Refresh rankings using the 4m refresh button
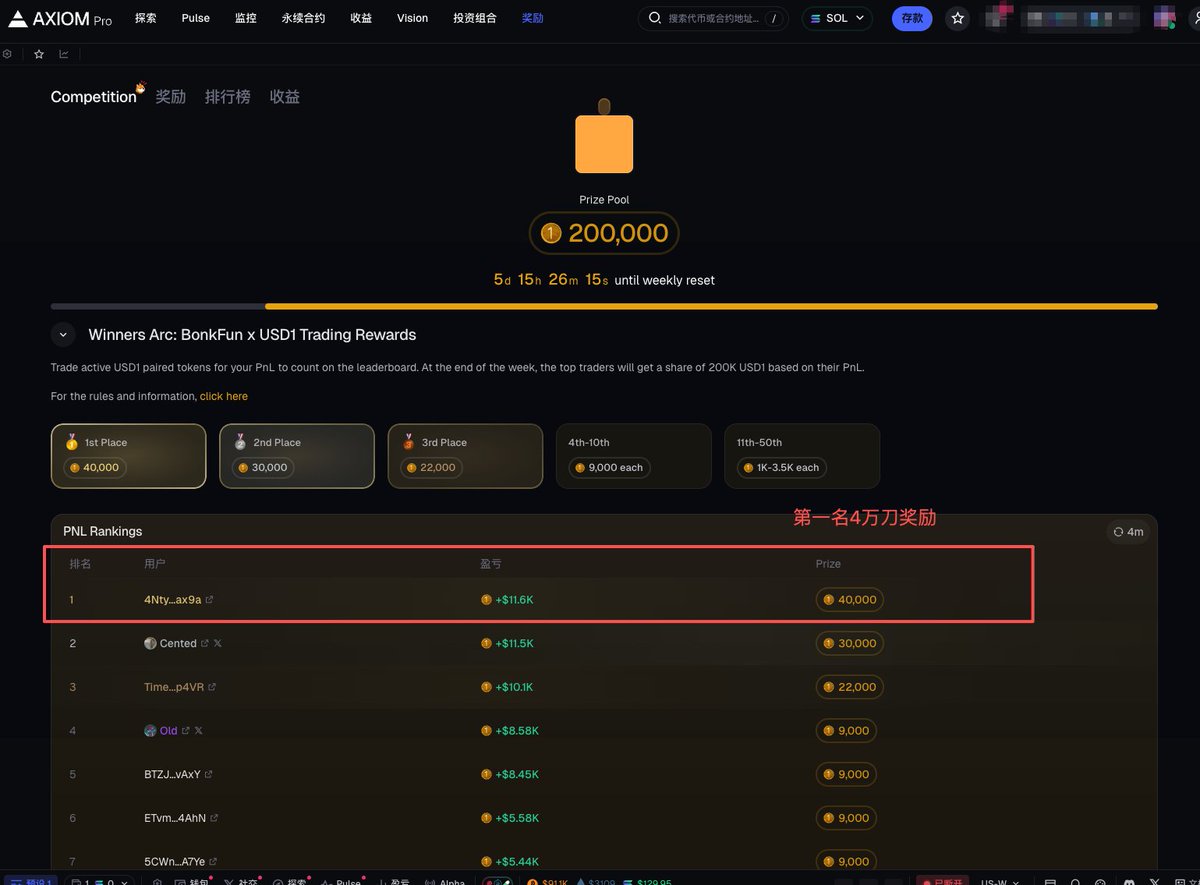This screenshot has width=1200, height=885. tap(1128, 532)
